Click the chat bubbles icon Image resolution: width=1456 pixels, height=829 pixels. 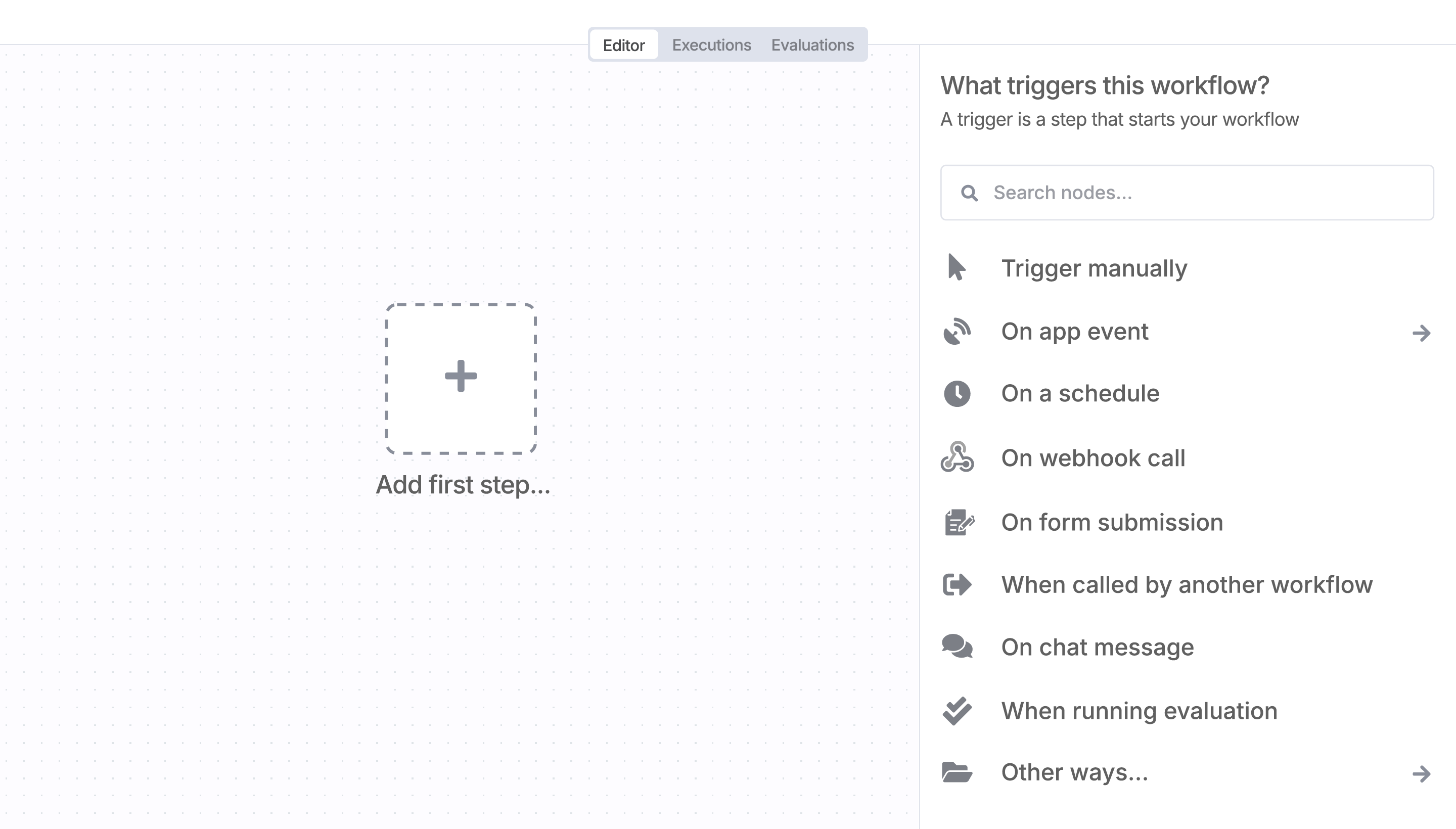957,647
